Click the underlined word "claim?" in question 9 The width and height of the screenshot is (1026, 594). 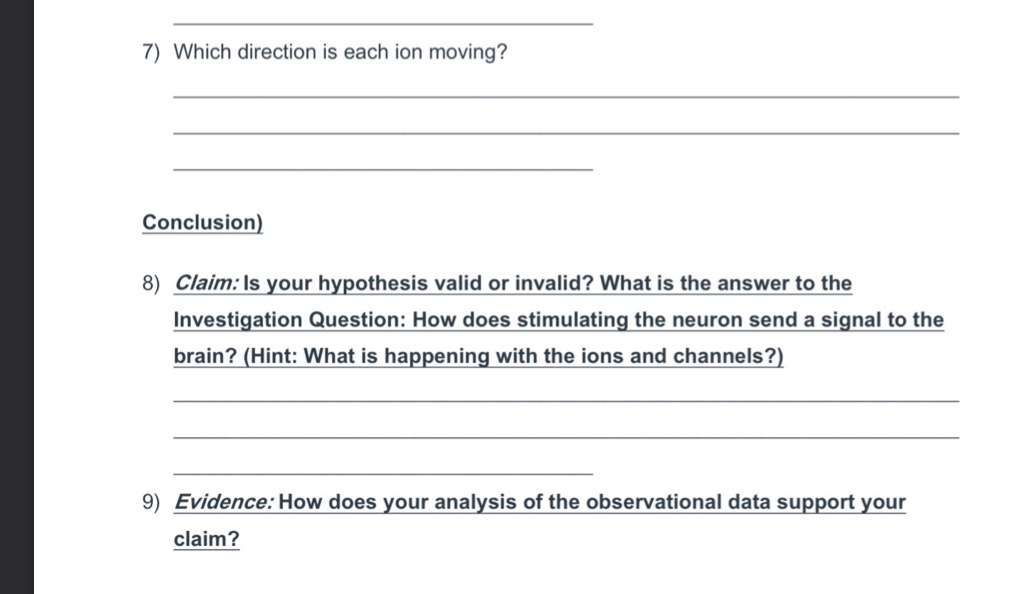click(x=206, y=539)
